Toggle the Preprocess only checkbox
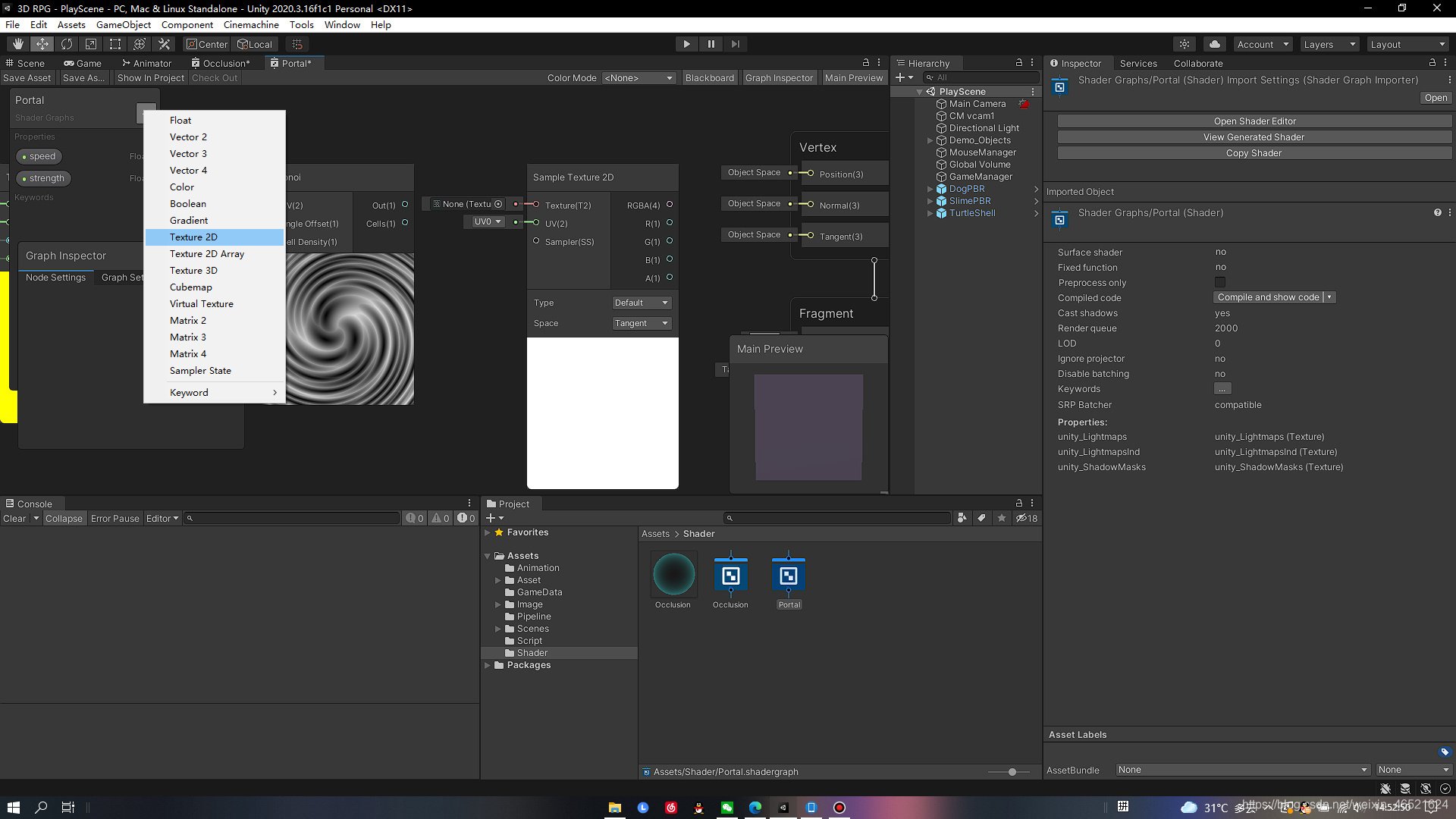 tap(1220, 283)
